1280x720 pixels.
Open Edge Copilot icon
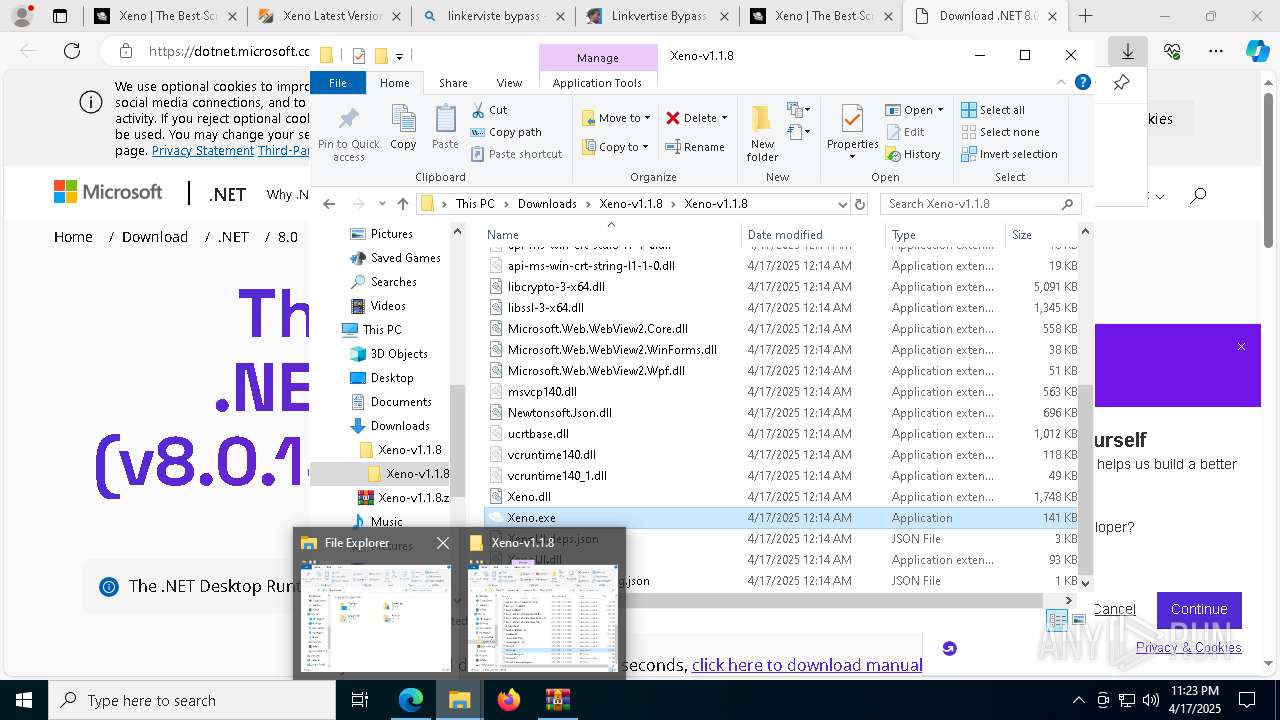[1257, 52]
